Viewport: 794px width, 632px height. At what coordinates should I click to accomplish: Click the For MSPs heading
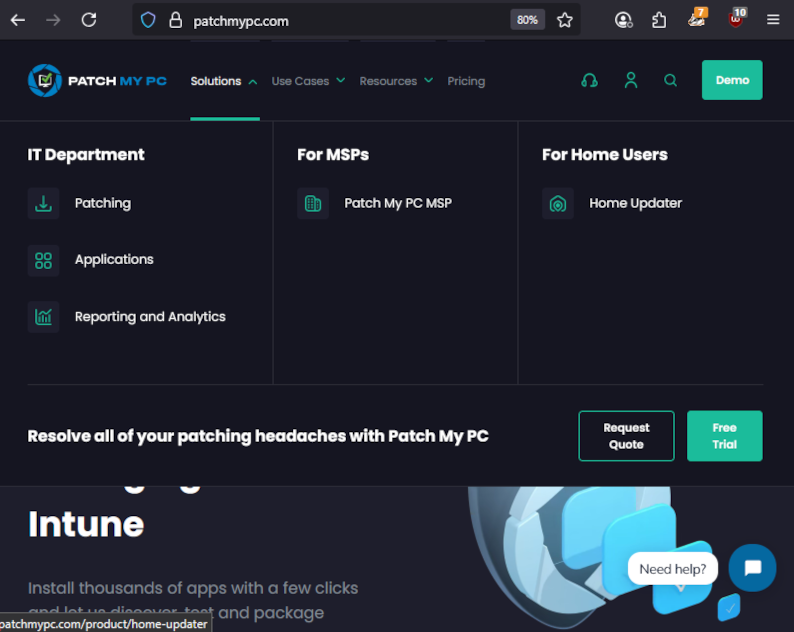coord(333,154)
